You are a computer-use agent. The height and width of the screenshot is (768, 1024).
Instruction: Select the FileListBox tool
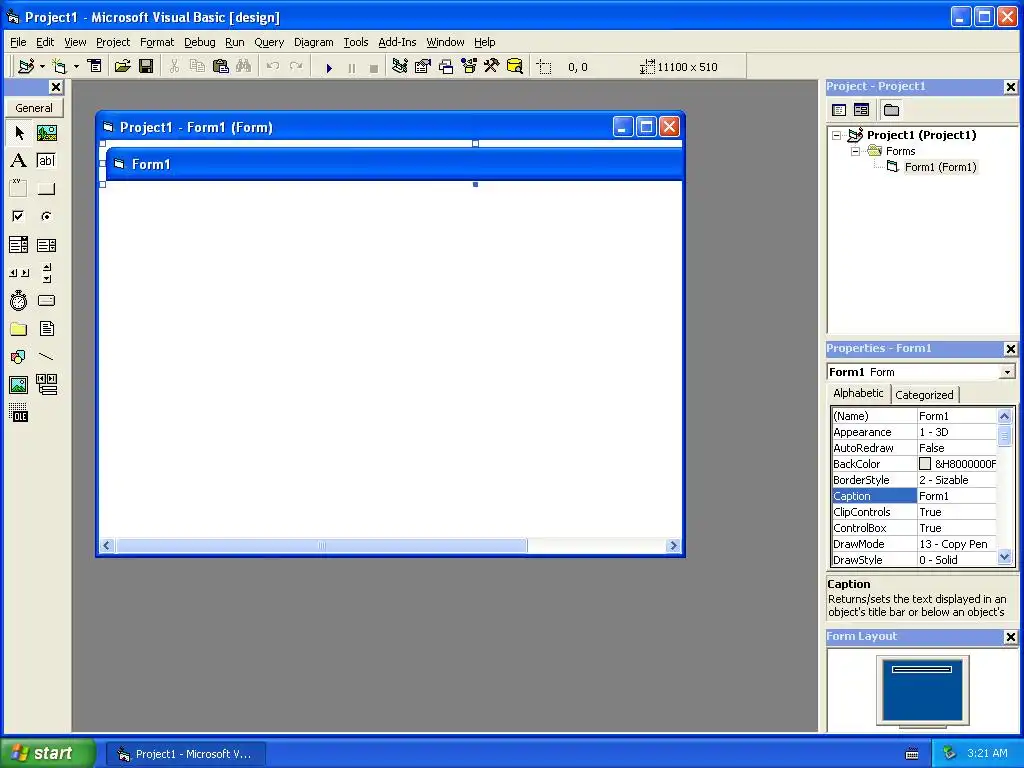coord(46,328)
